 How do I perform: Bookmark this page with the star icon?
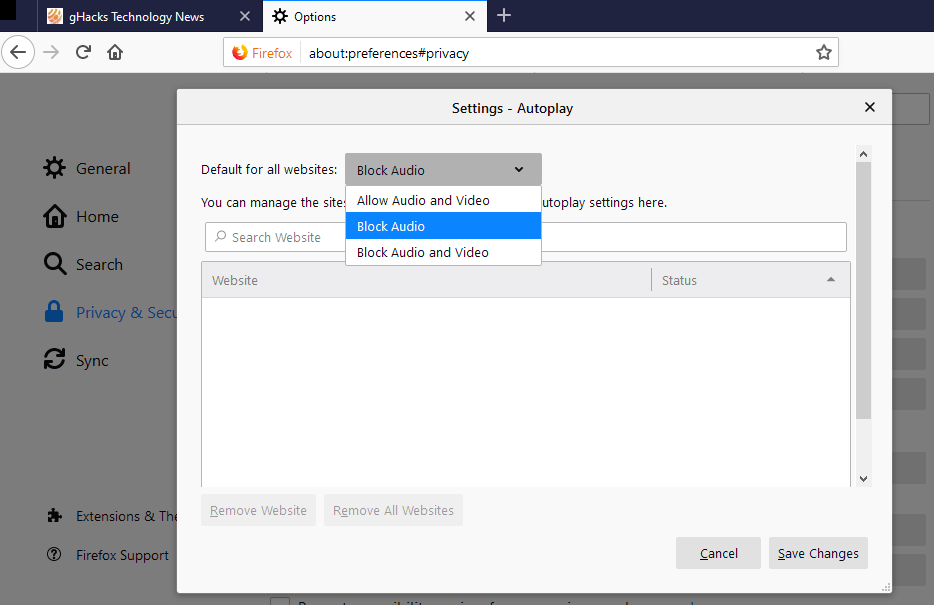coord(823,51)
